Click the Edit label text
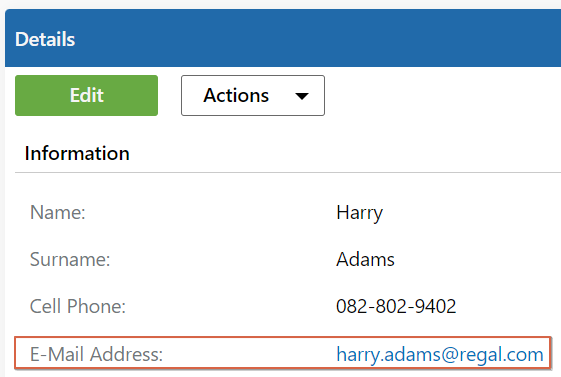 pos(87,95)
